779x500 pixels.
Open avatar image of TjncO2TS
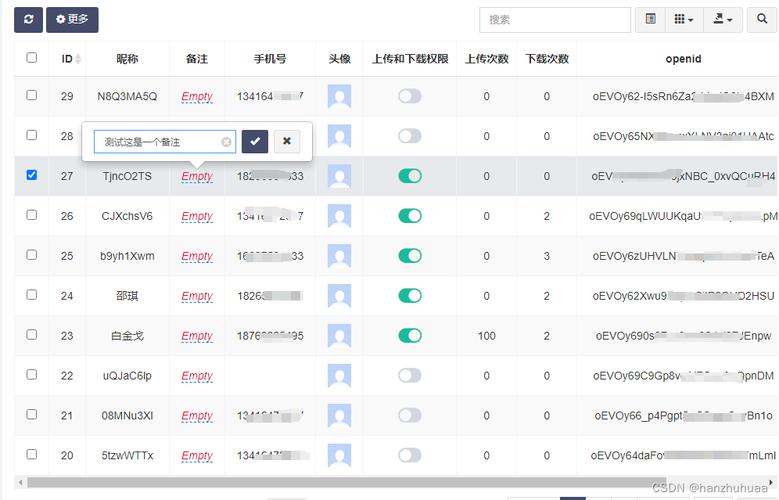click(339, 176)
